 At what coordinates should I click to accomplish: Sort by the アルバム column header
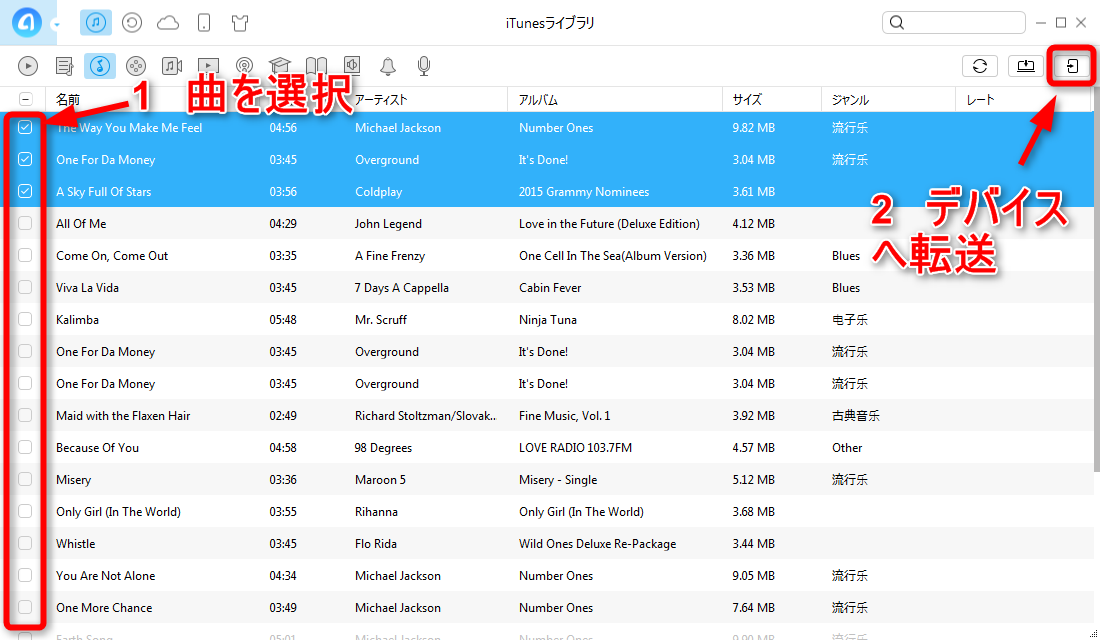click(538, 100)
